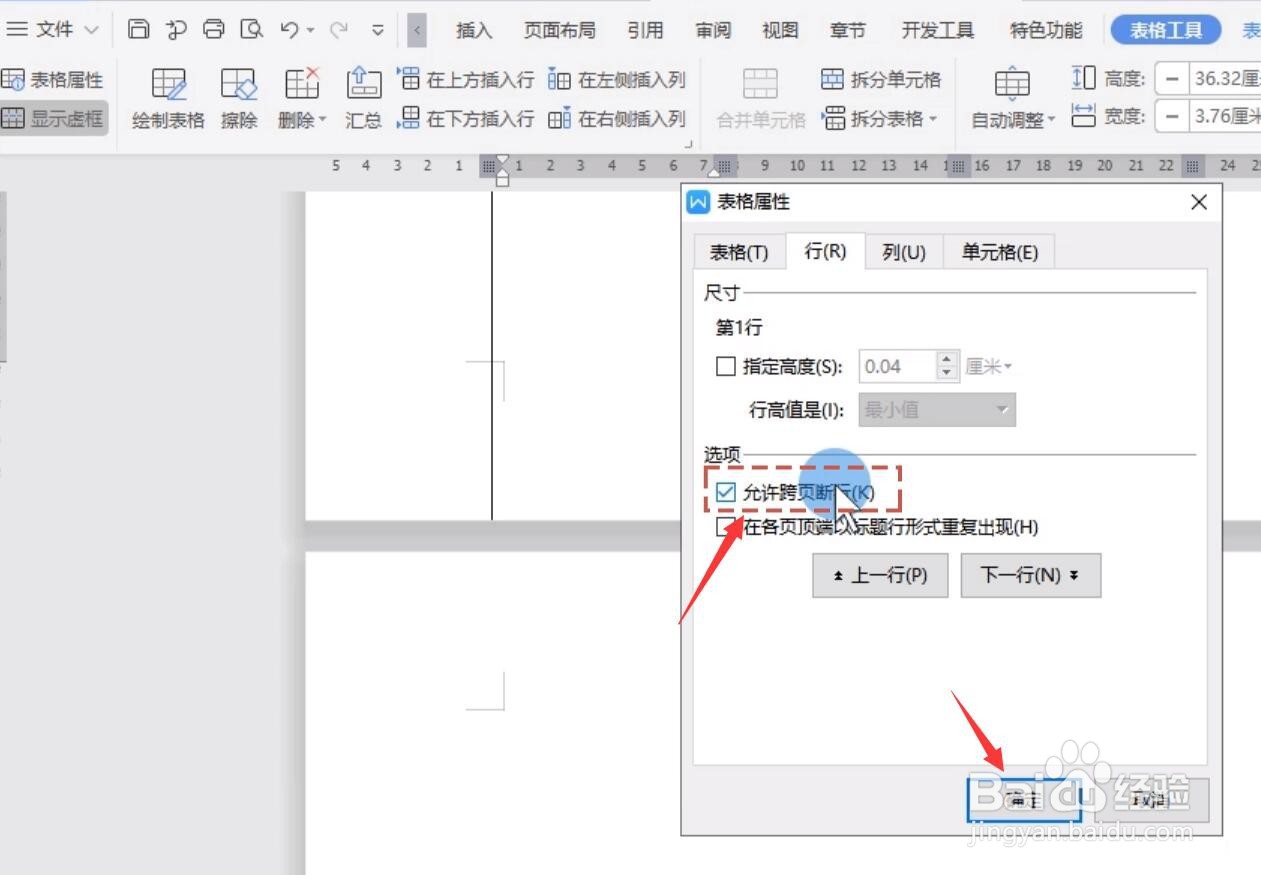Click the 汇总 summary icon

363,97
